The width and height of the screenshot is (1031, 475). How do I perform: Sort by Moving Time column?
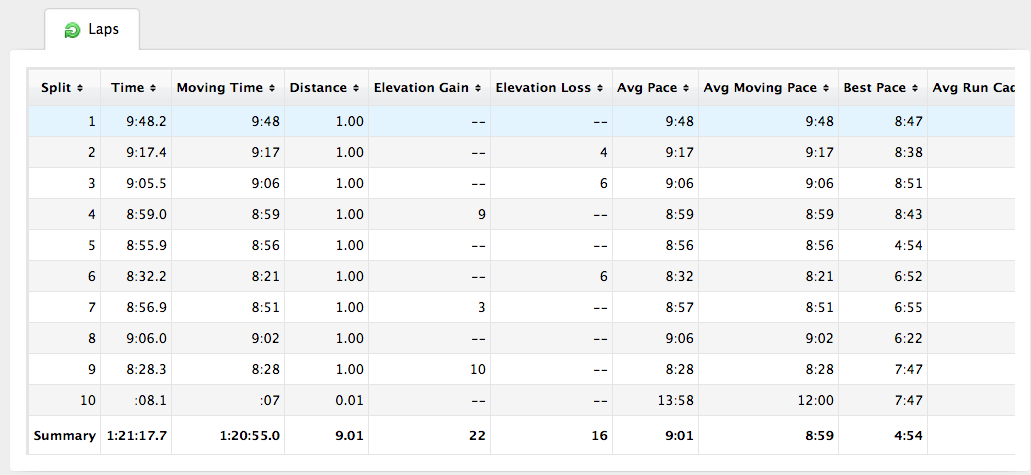[226, 88]
